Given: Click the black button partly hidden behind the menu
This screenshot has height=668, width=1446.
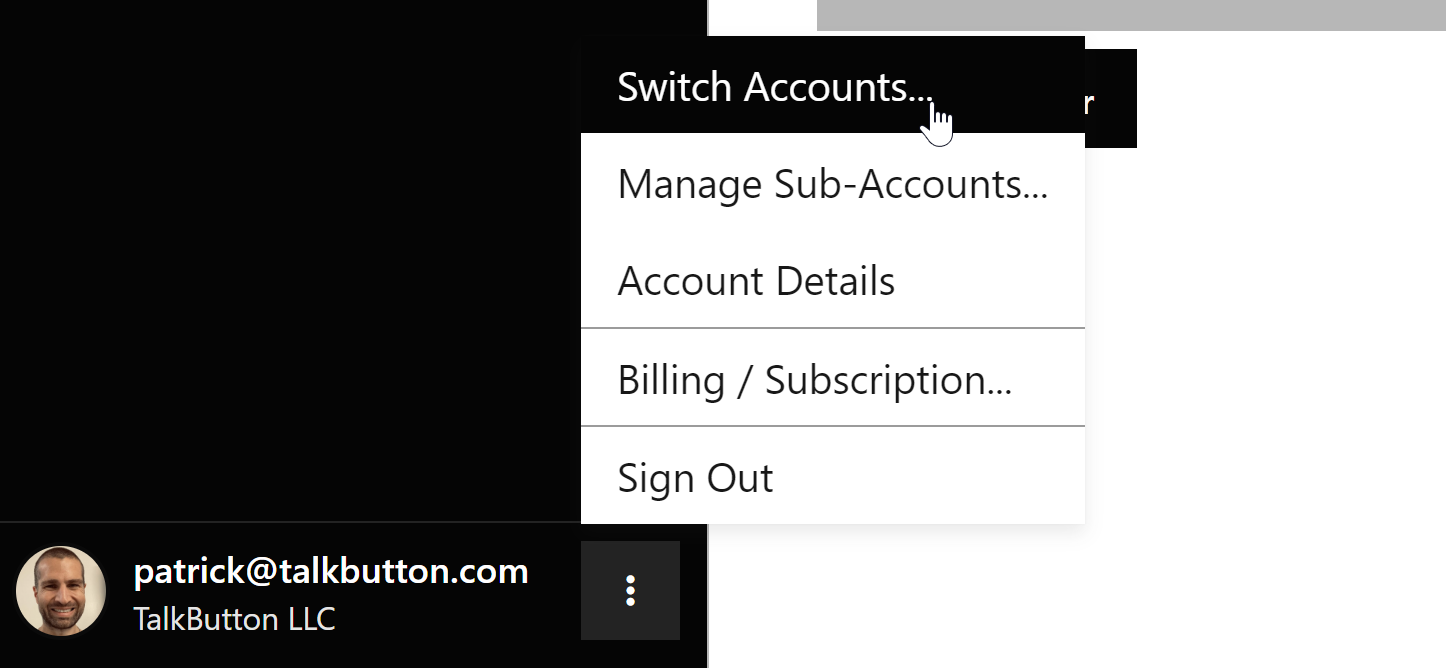Looking at the screenshot, I should [1110, 100].
